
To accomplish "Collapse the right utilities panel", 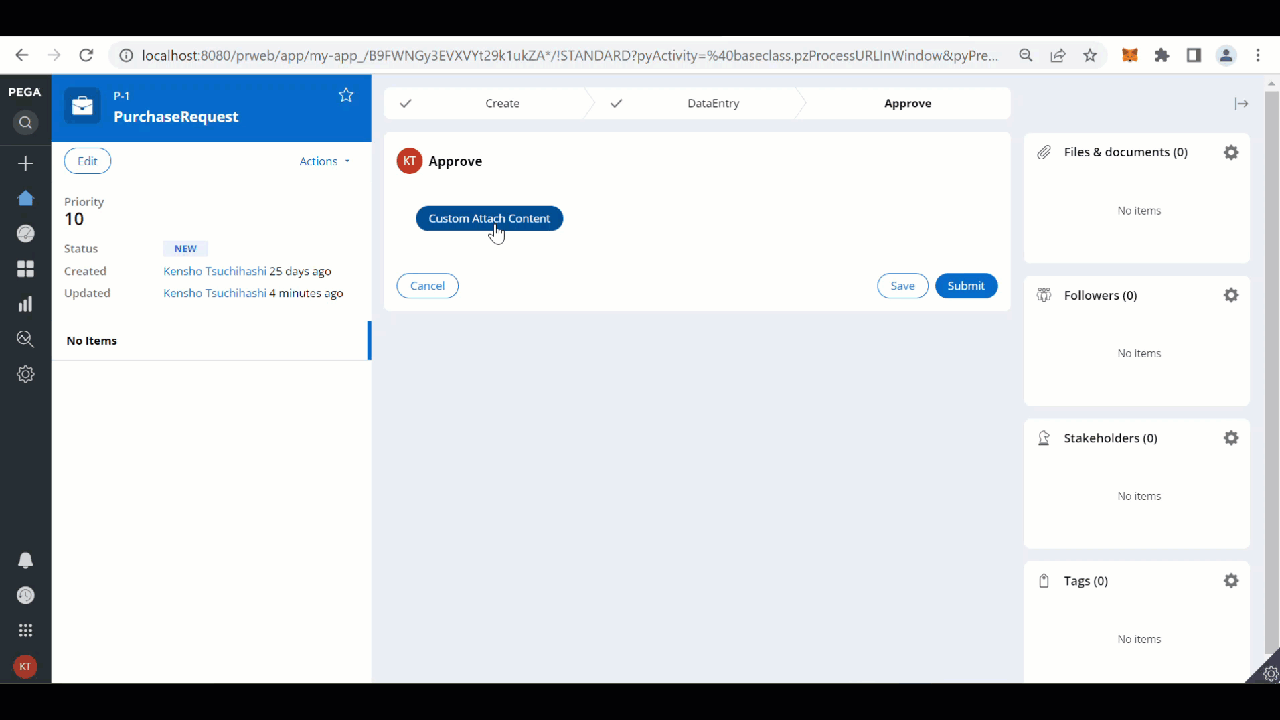I will point(1241,103).
